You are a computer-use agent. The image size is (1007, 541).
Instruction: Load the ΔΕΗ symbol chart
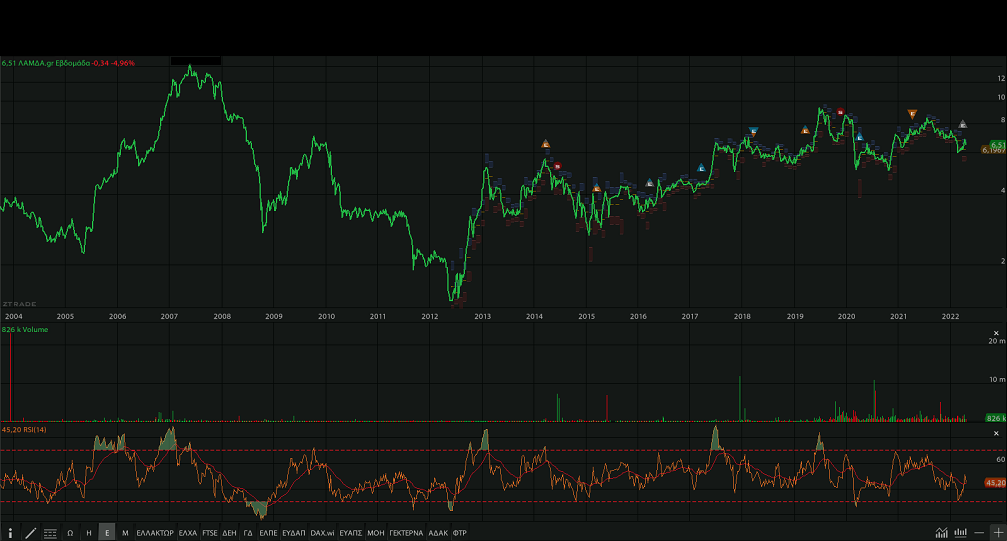[229, 533]
